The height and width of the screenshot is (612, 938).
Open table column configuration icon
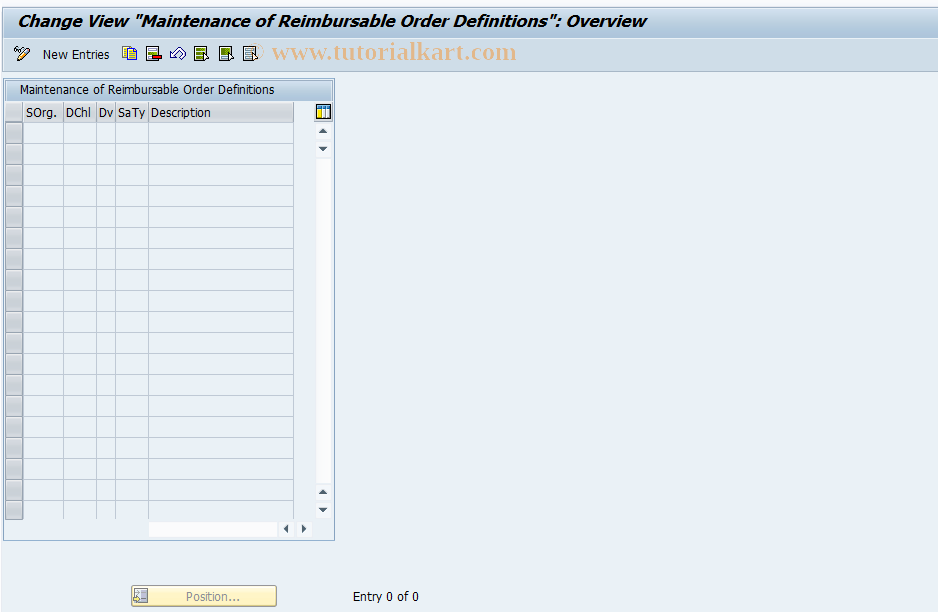[x=323, y=112]
